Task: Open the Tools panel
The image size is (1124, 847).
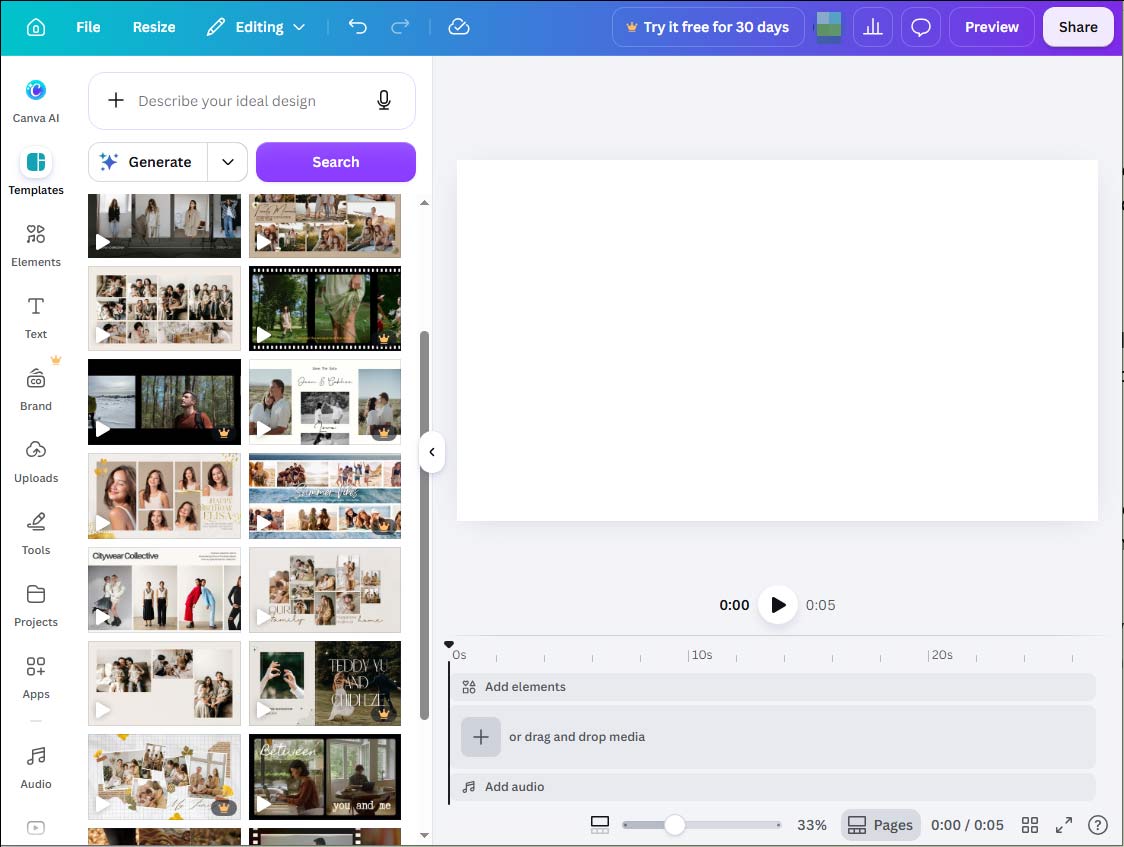Action: pos(36,533)
